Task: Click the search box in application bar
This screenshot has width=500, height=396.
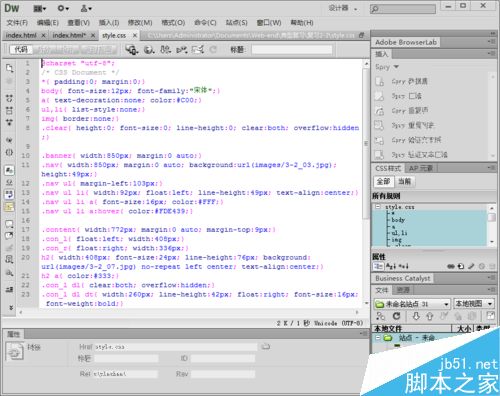Action: click(403, 9)
